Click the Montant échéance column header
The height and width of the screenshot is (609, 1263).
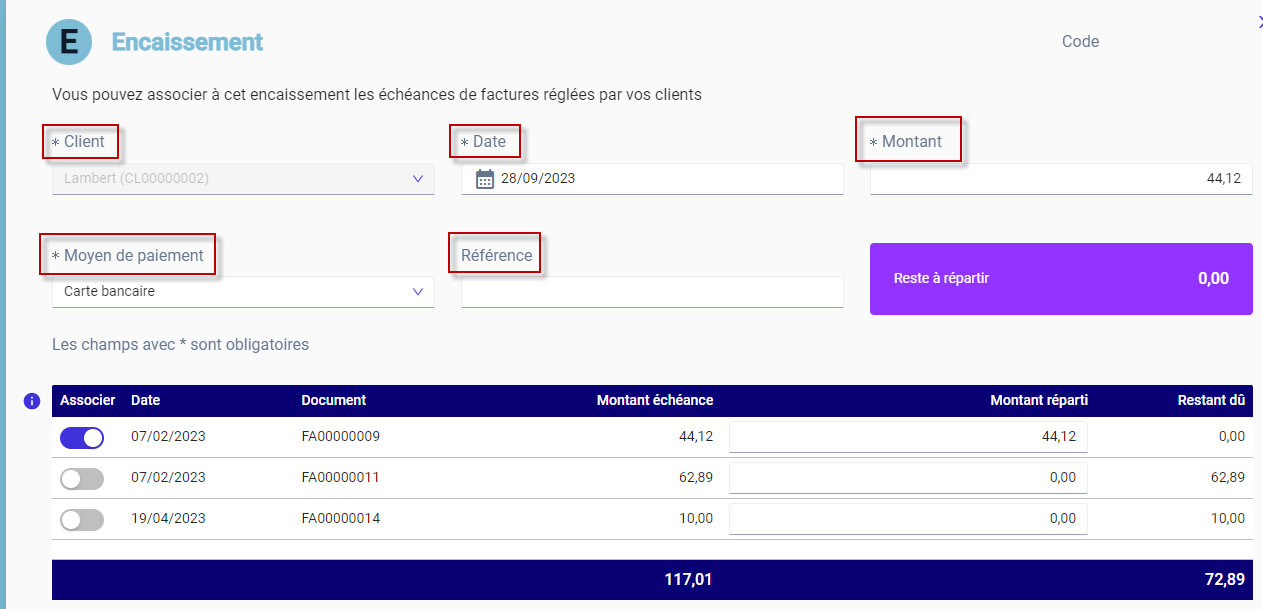[x=655, y=400]
